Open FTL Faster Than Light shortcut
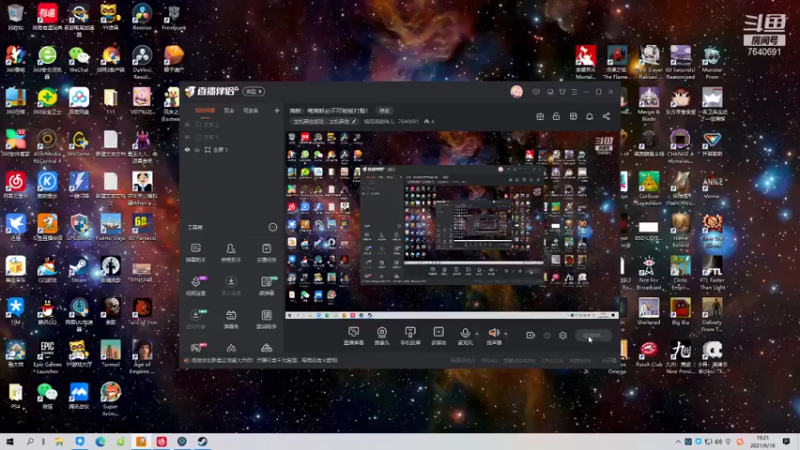This screenshot has height=450, width=800. click(712, 273)
